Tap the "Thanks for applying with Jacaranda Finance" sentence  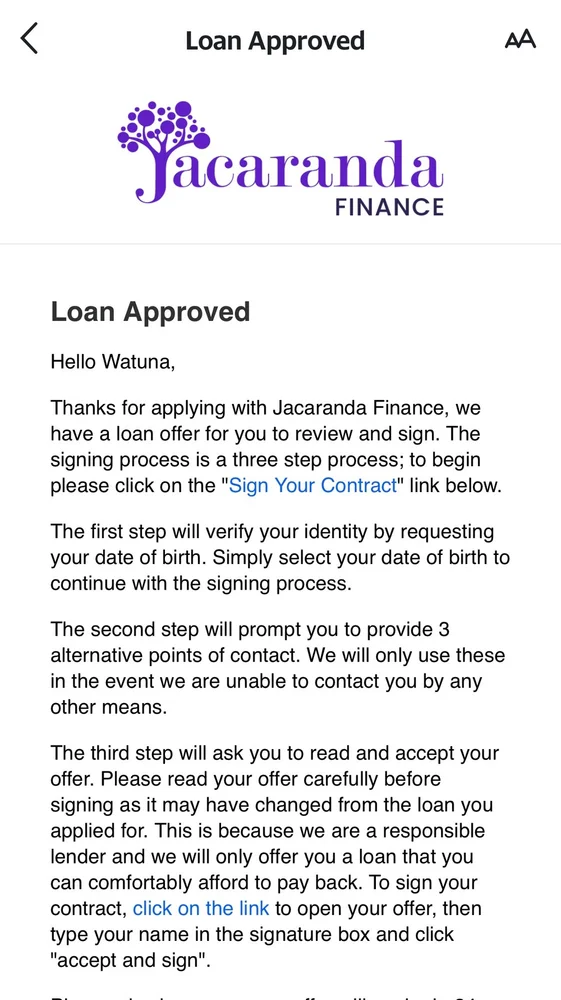pos(251,407)
